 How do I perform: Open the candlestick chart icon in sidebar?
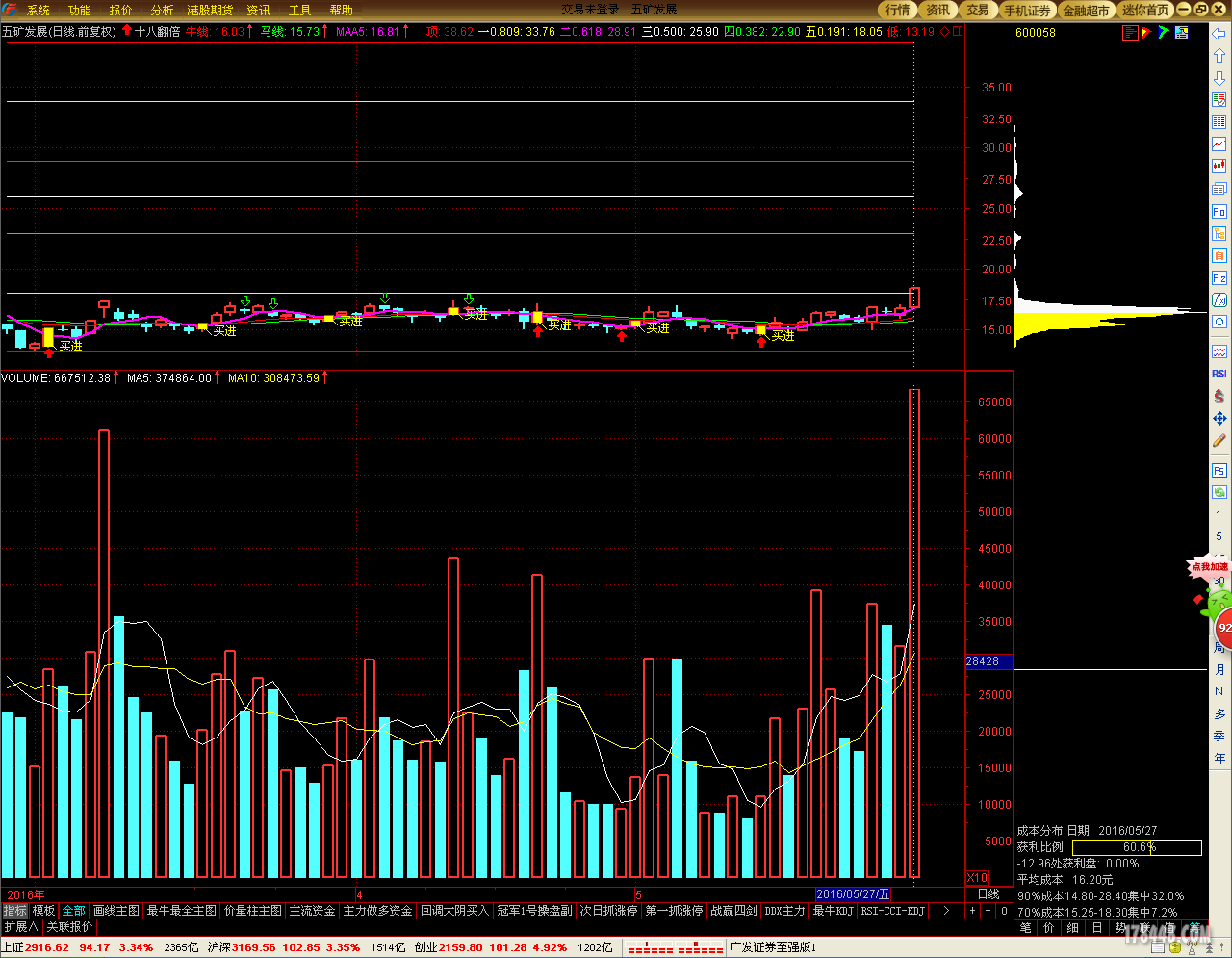click(1219, 167)
